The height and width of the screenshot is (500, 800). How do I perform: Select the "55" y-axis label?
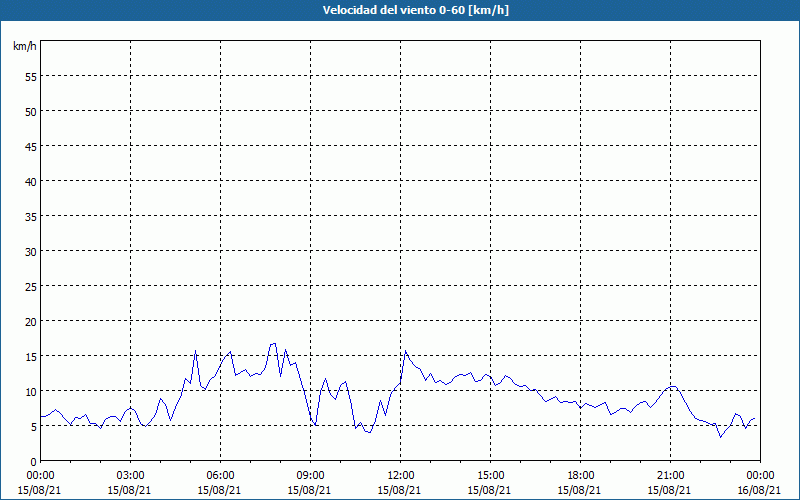pos(31,76)
